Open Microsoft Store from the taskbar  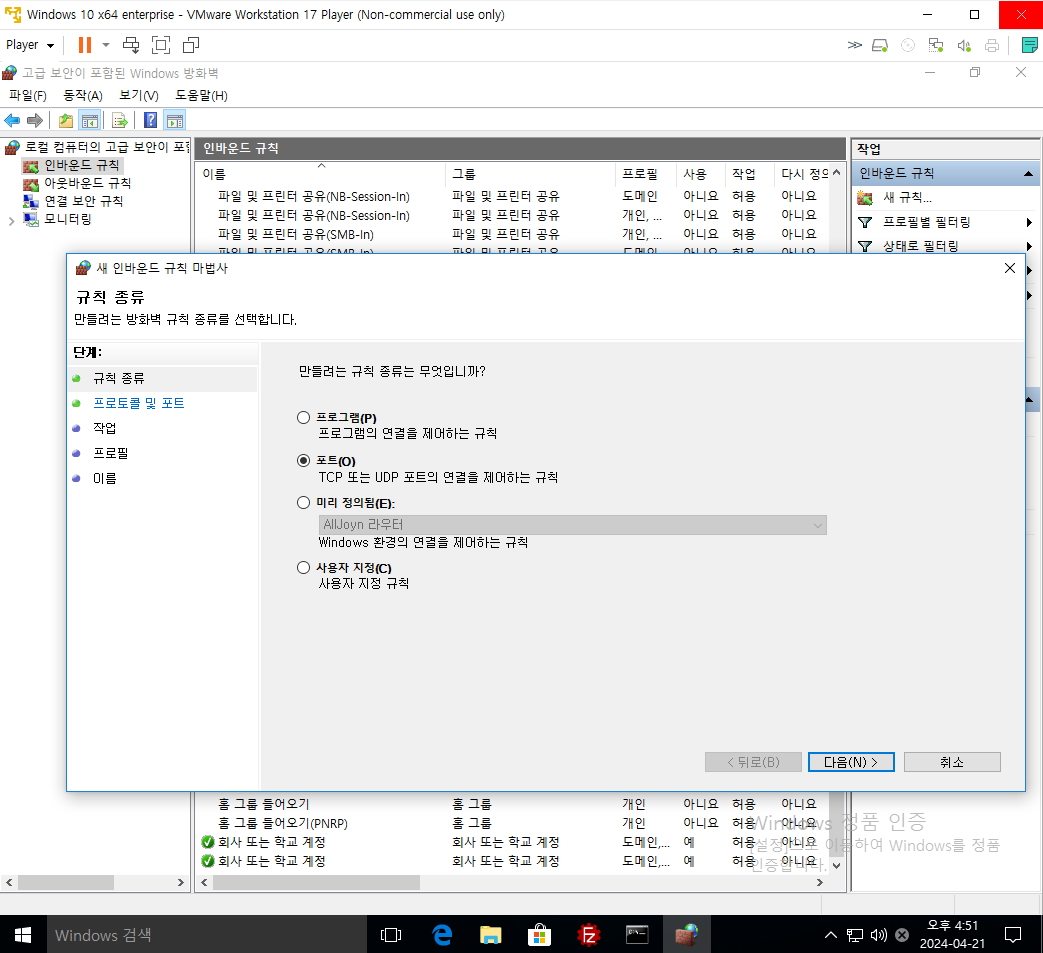(539, 934)
